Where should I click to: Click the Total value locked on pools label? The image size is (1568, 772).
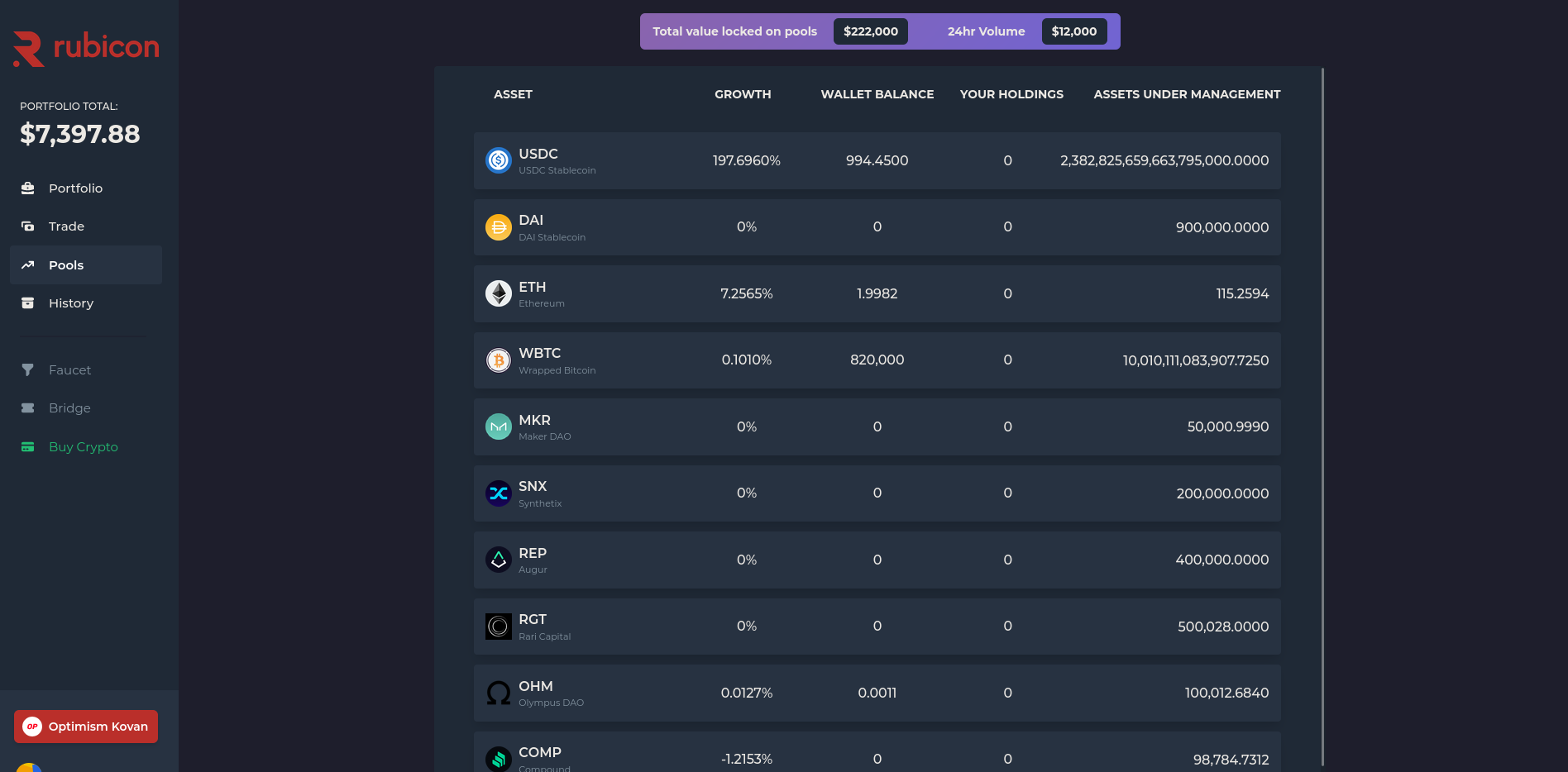tap(734, 31)
